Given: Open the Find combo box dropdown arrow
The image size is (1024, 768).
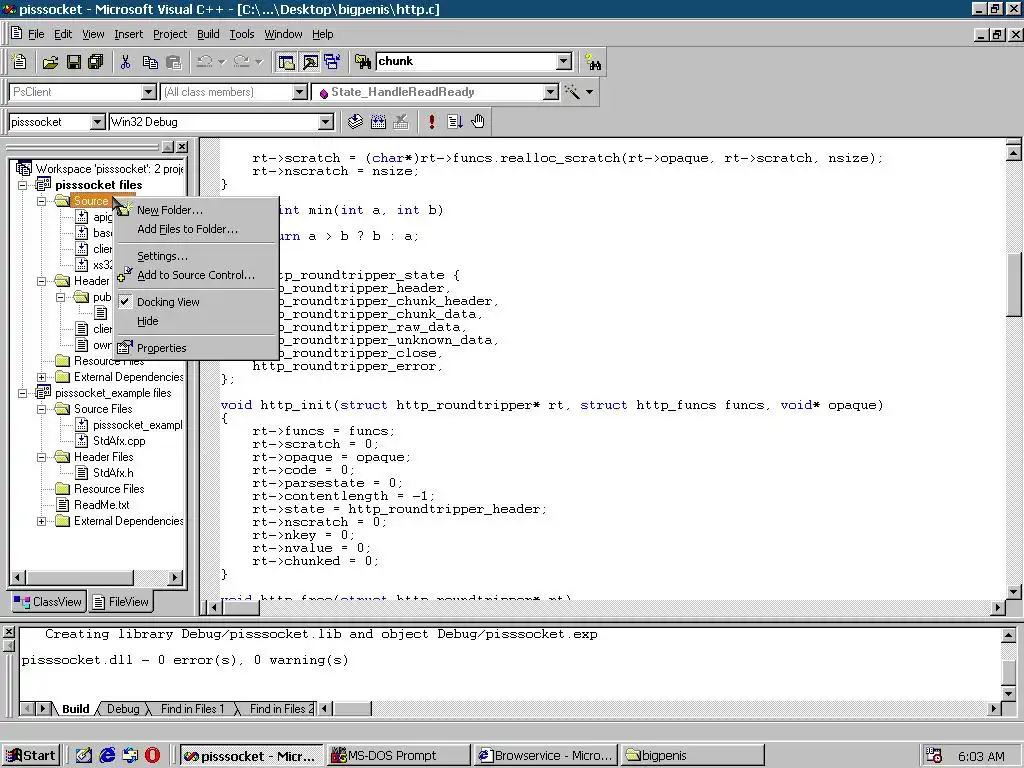Looking at the screenshot, I should (564, 61).
